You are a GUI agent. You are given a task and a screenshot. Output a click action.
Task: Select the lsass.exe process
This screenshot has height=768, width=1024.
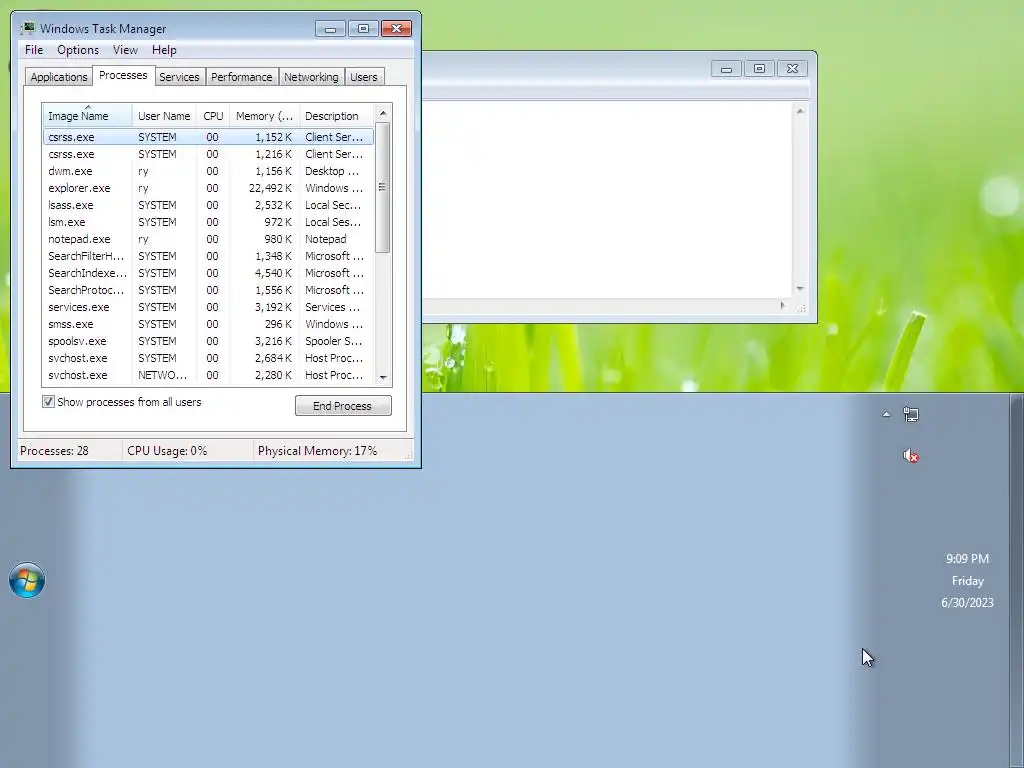(208, 205)
